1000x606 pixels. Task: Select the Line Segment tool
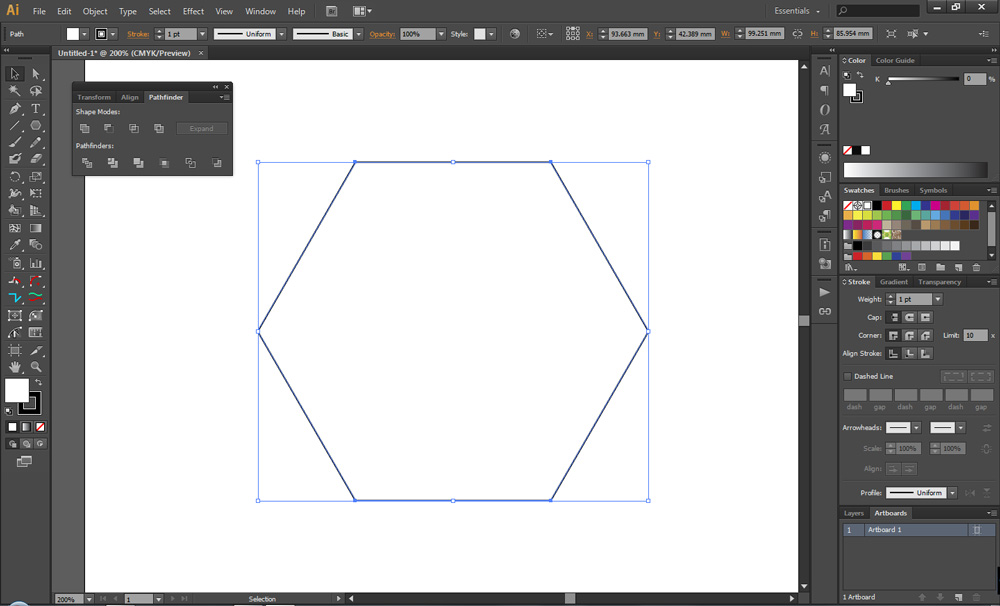[x=15, y=126]
